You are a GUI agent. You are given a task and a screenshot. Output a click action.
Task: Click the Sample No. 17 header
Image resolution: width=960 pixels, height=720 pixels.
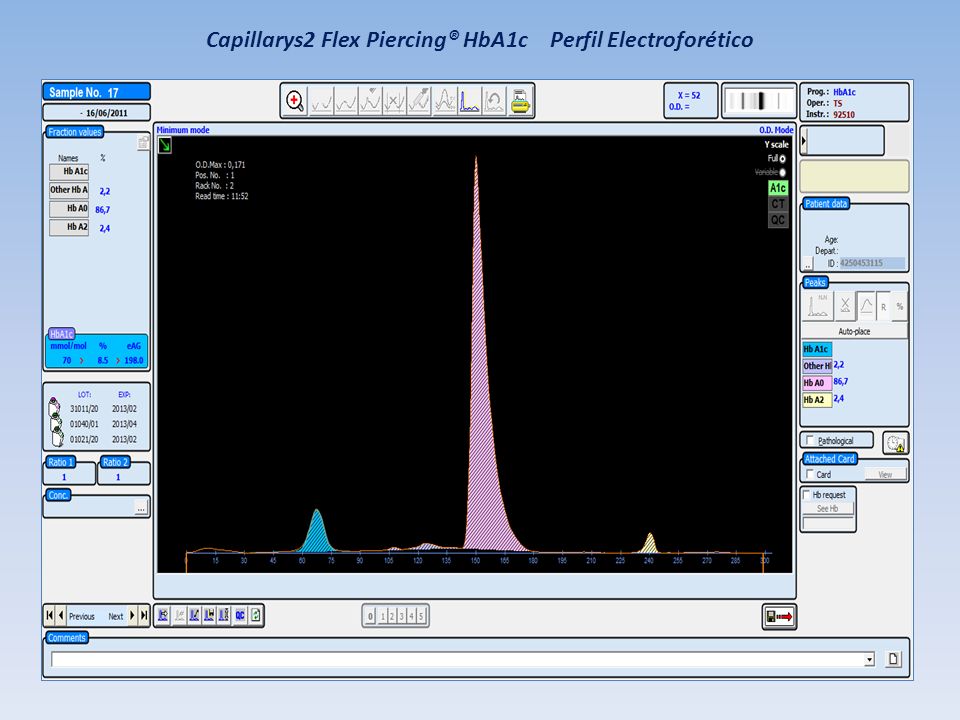(x=96, y=92)
